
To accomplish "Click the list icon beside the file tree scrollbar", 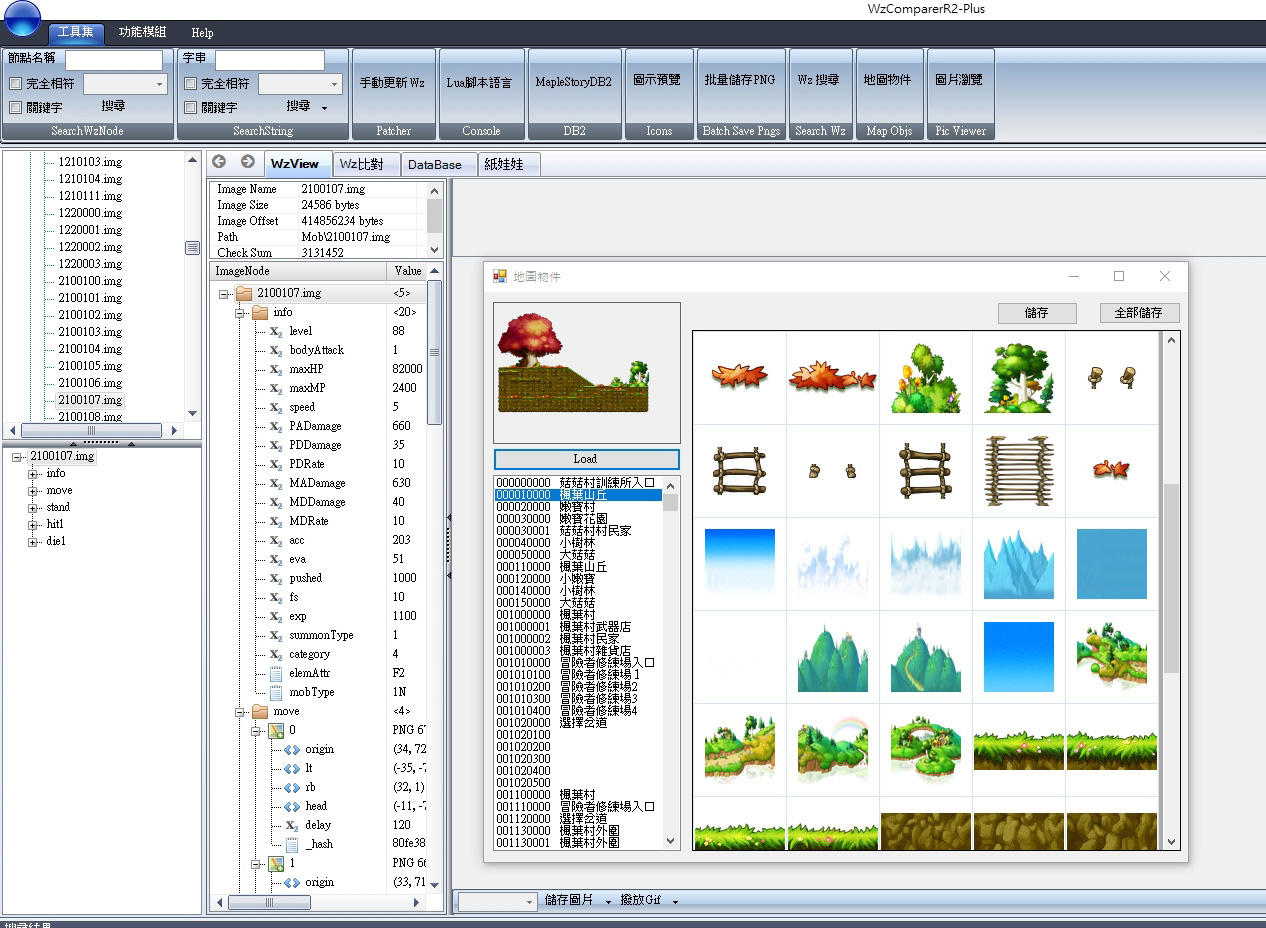I will (x=193, y=248).
